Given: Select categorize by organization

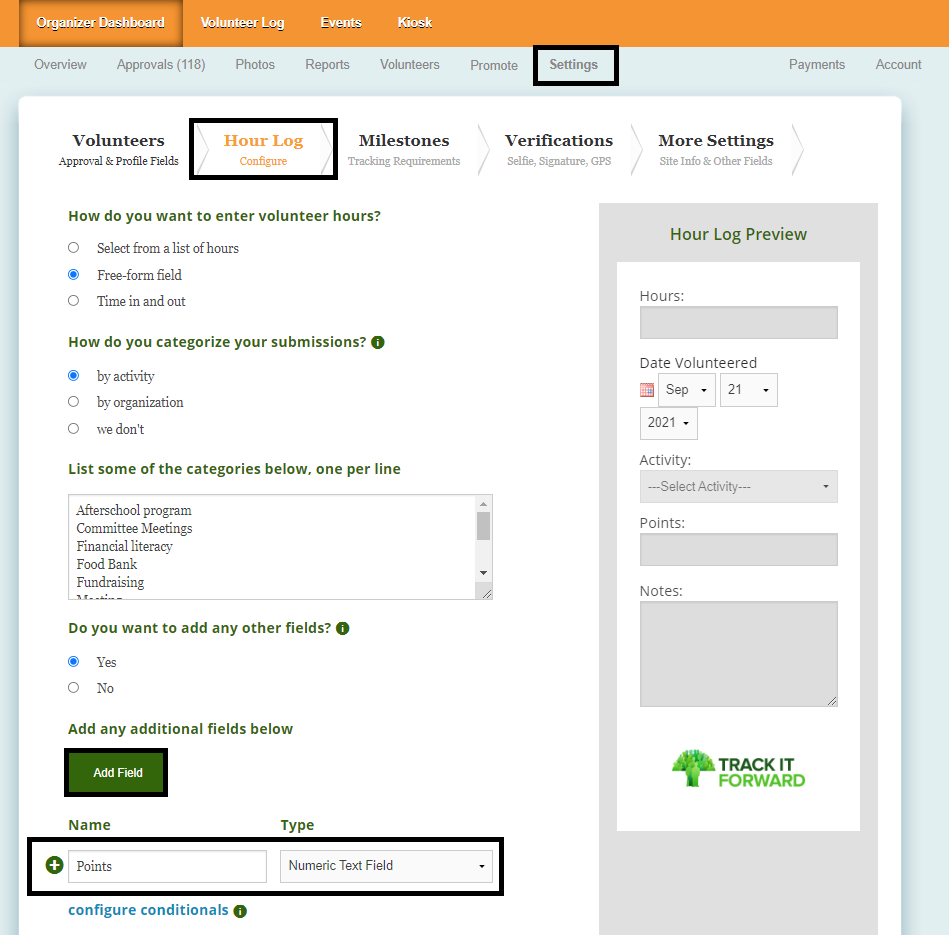Looking at the screenshot, I should pyautogui.click(x=73, y=402).
